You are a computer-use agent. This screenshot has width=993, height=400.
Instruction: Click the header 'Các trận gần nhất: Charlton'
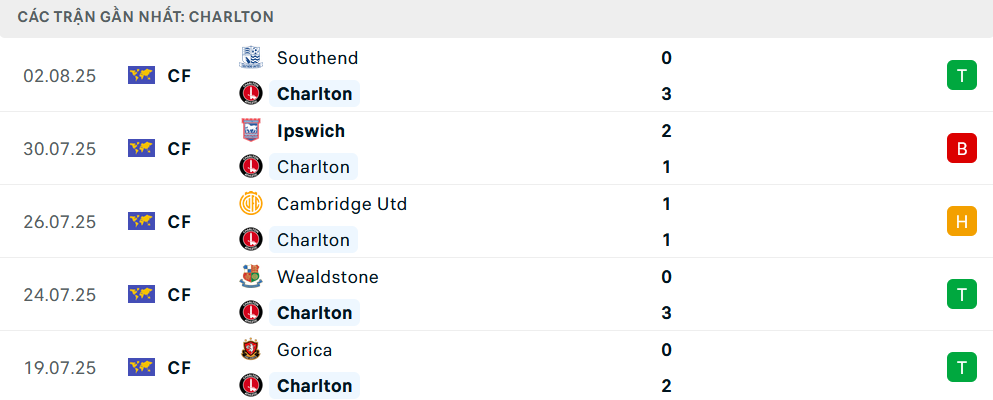146,17
